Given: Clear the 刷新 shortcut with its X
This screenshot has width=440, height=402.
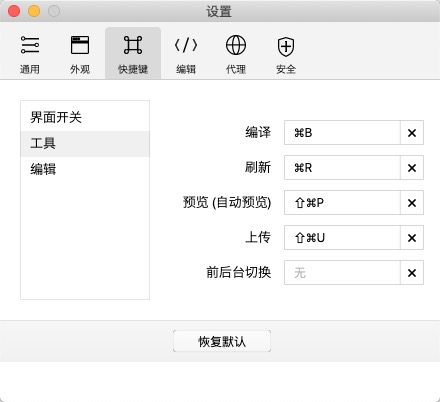Looking at the screenshot, I should coord(412,168).
